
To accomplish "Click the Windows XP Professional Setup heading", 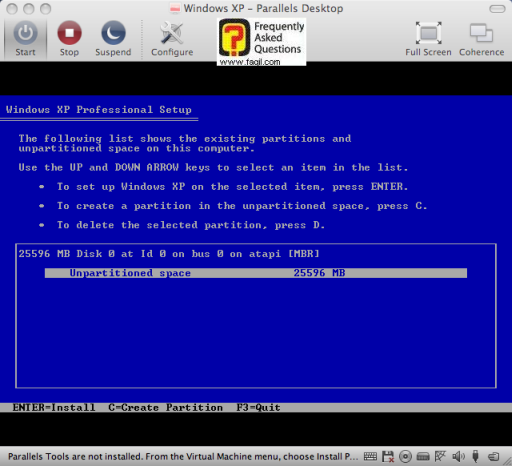I will coord(99,110).
